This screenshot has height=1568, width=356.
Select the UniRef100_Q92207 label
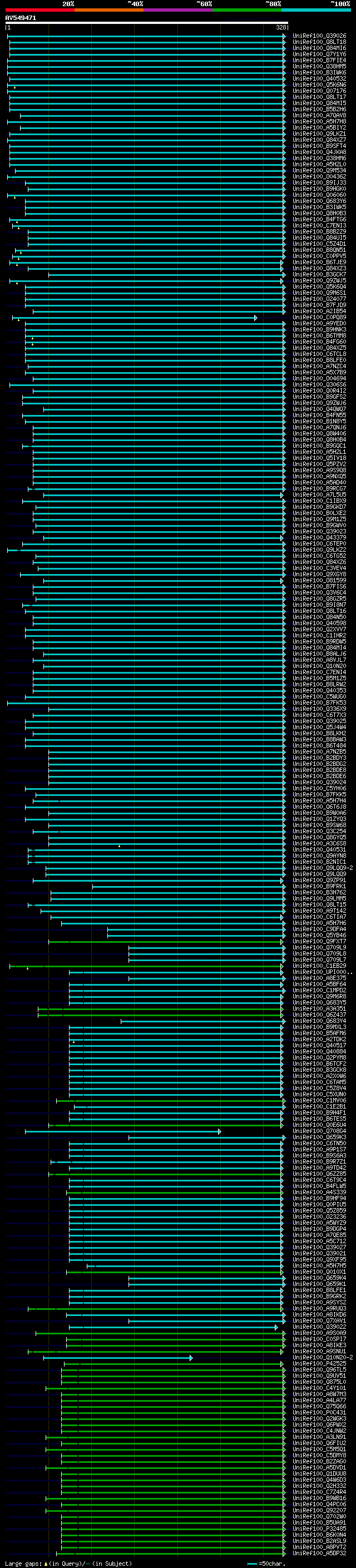(x=319, y=1510)
